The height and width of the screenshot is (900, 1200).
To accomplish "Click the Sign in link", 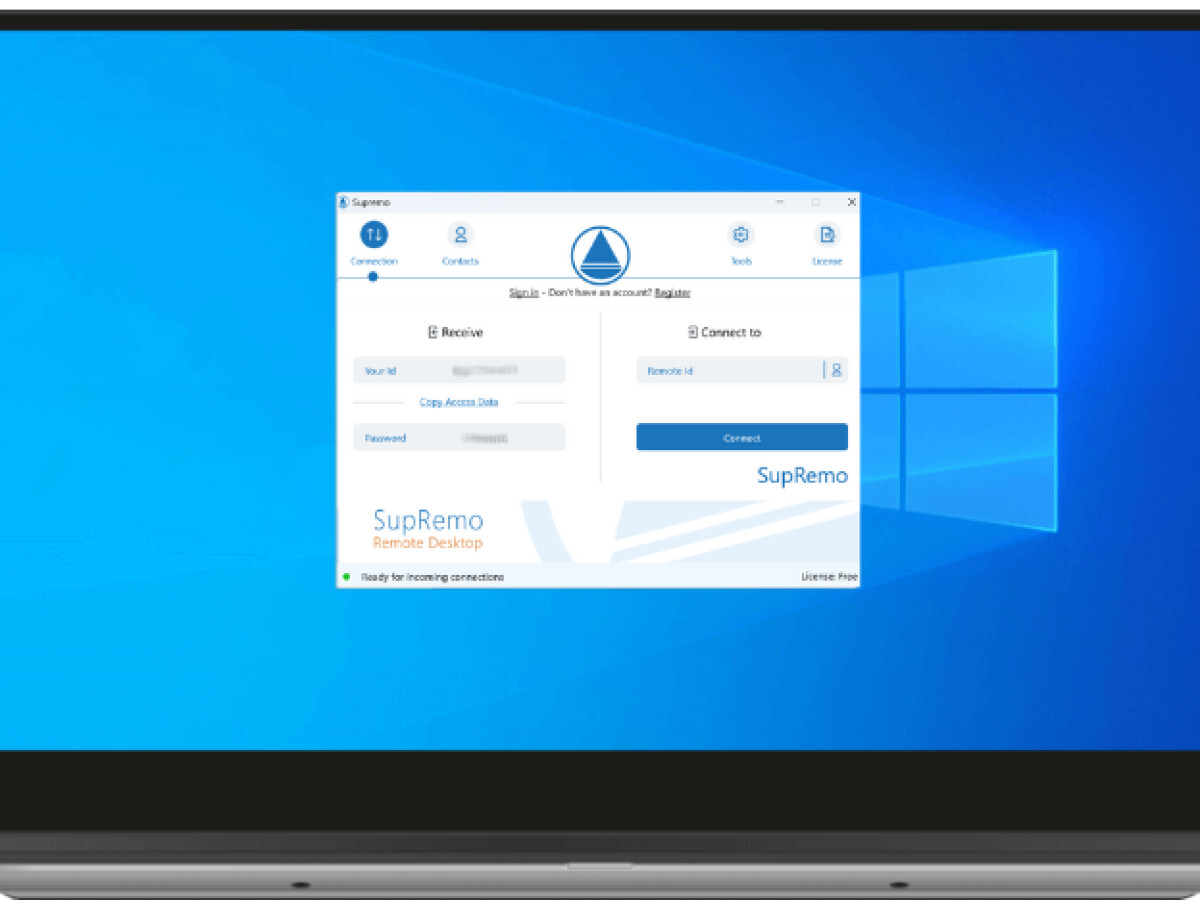I will tap(523, 293).
